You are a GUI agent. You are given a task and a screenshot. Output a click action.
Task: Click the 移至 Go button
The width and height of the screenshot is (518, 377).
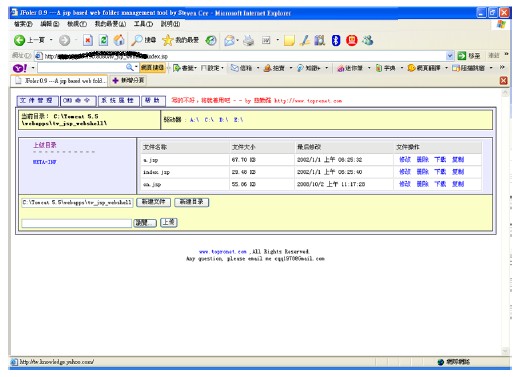(469, 56)
